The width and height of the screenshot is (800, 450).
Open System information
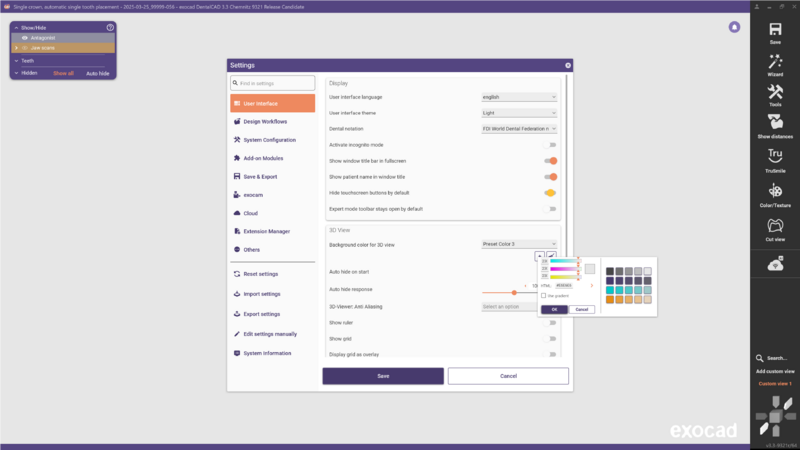pyautogui.click(x=267, y=353)
